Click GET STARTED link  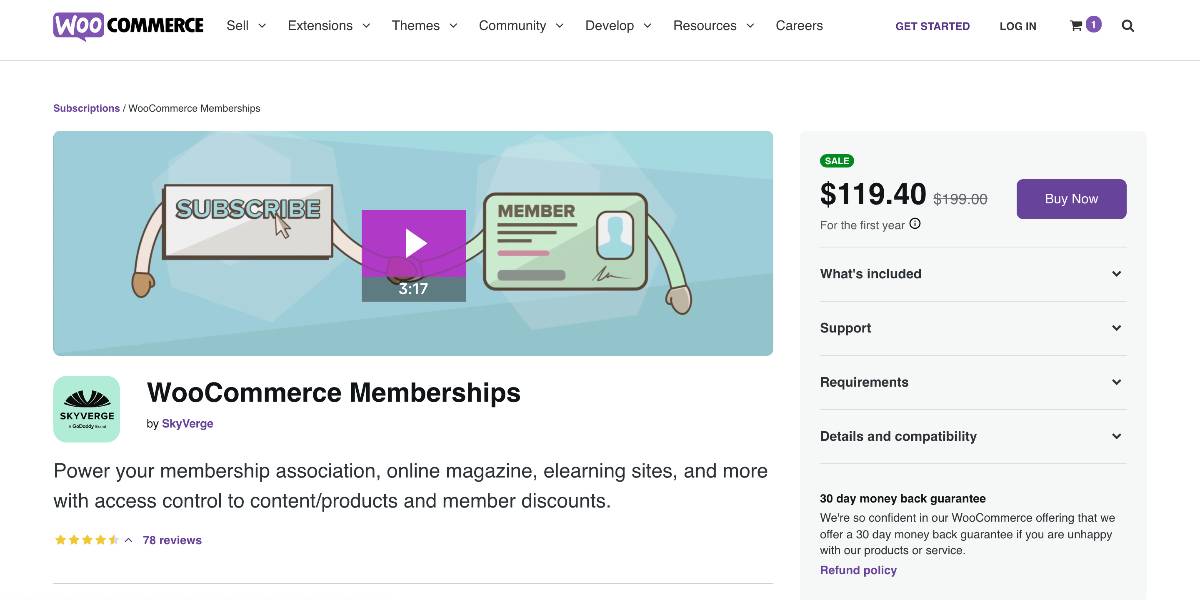932,26
